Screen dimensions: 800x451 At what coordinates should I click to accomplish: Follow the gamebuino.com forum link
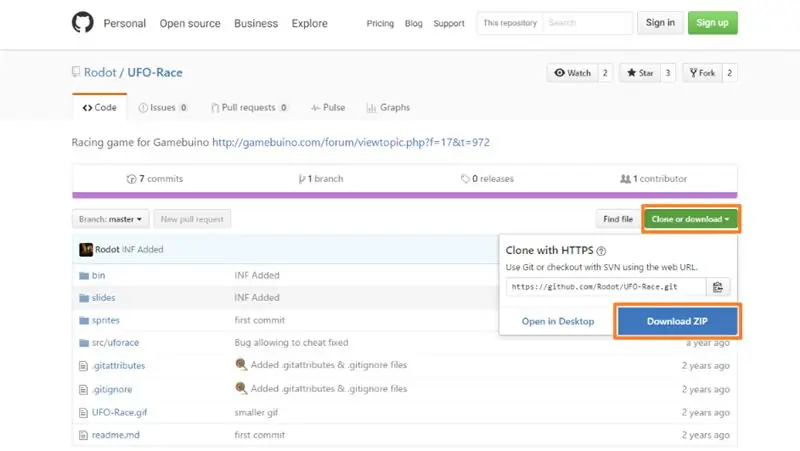[351, 142]
